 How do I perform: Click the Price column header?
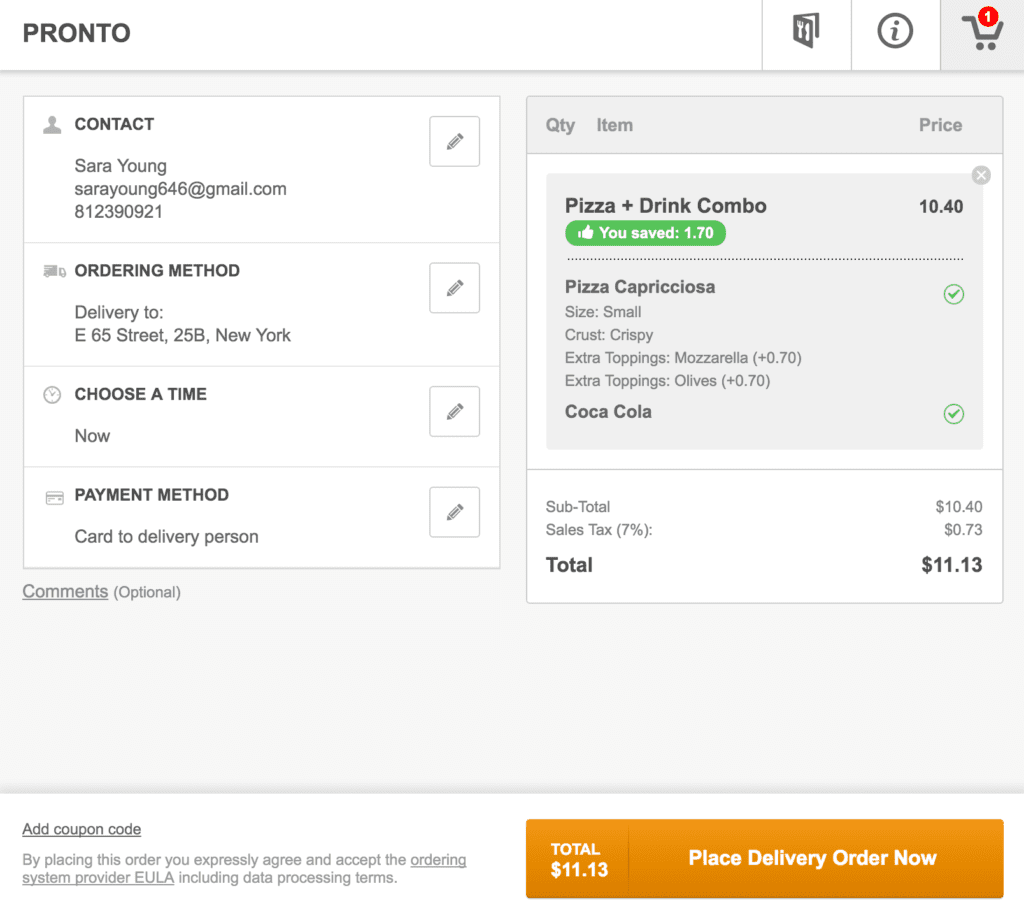(940, 125)
